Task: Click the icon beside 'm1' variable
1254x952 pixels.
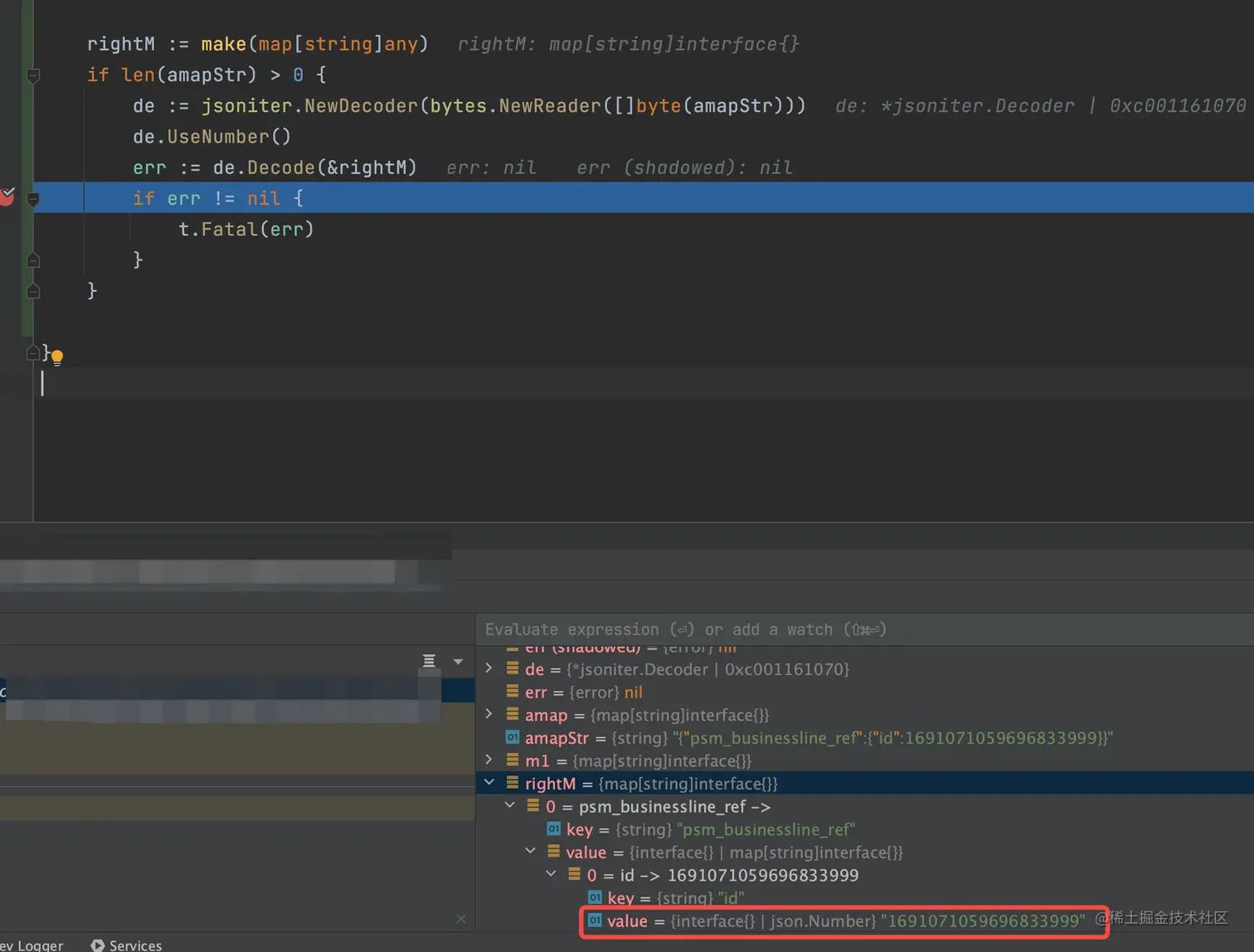Action: pyautogui.click(x=513, y=760)
